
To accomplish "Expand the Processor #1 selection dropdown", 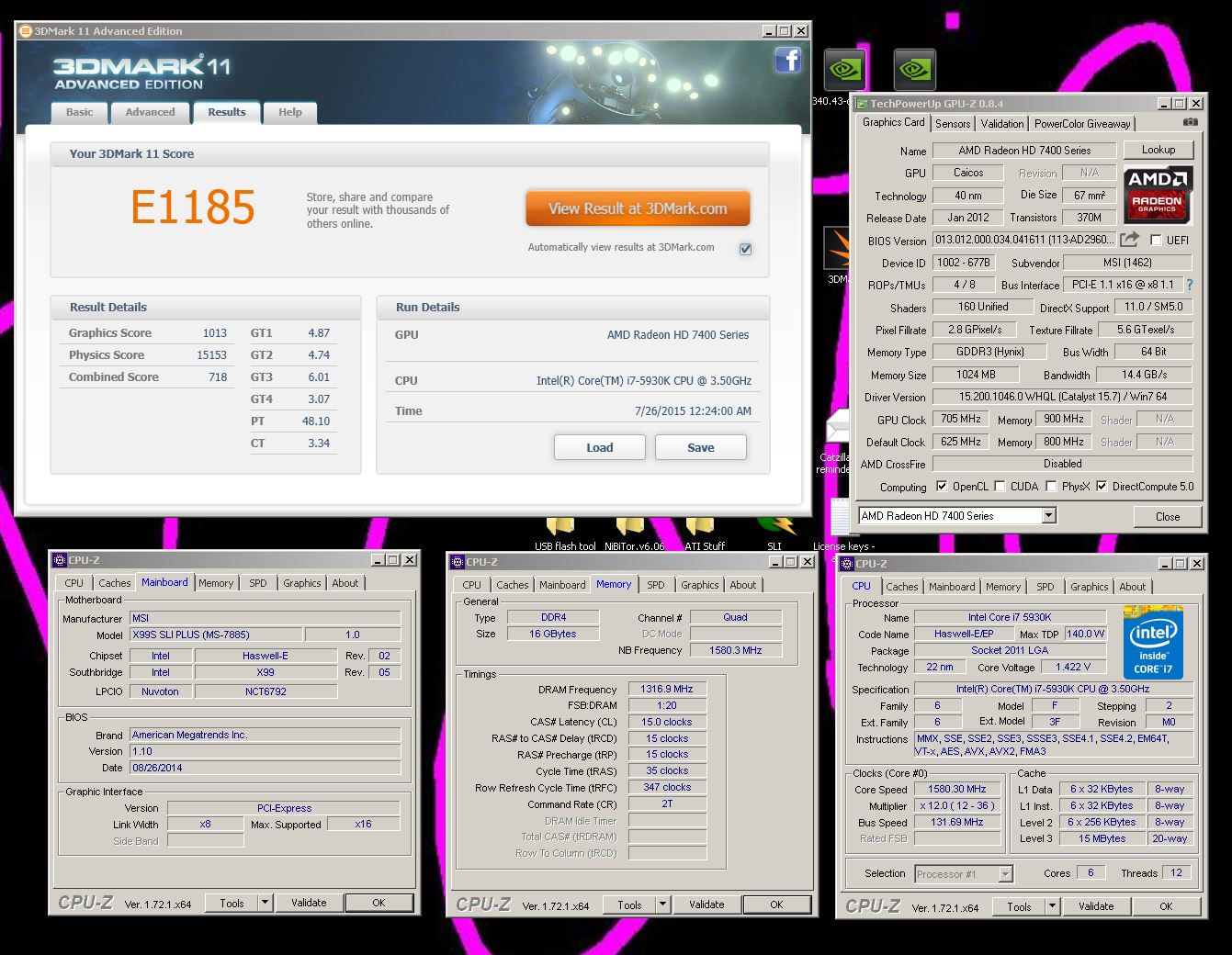I will pos(1005,874).
